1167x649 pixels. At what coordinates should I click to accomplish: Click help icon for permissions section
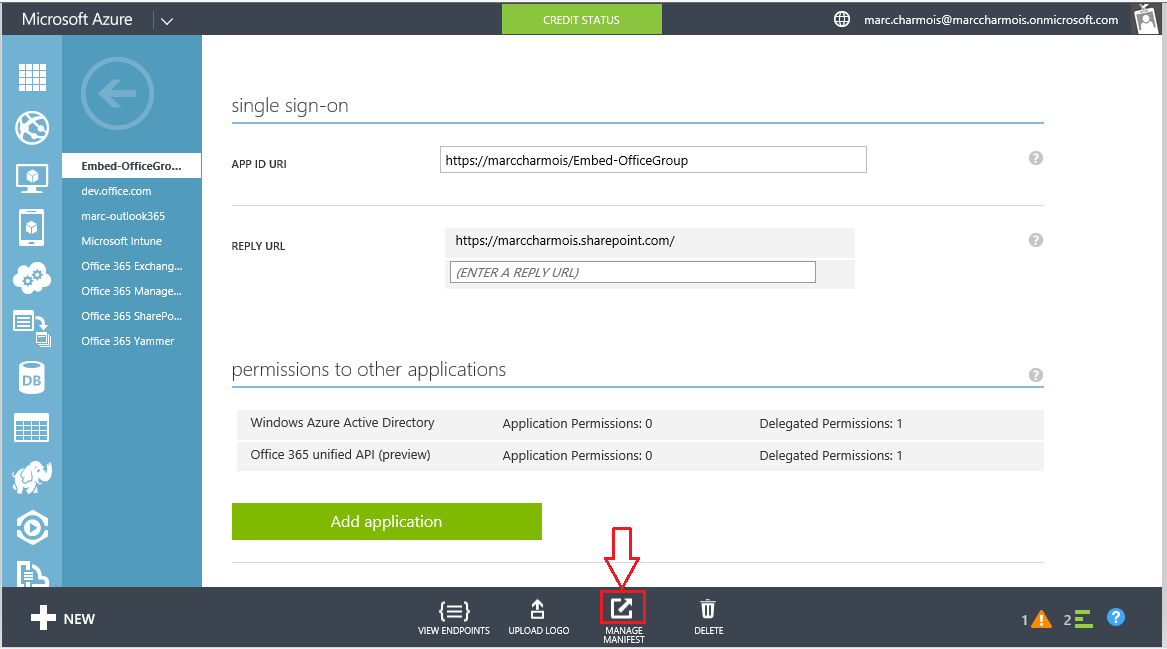tap(1035, 374)
